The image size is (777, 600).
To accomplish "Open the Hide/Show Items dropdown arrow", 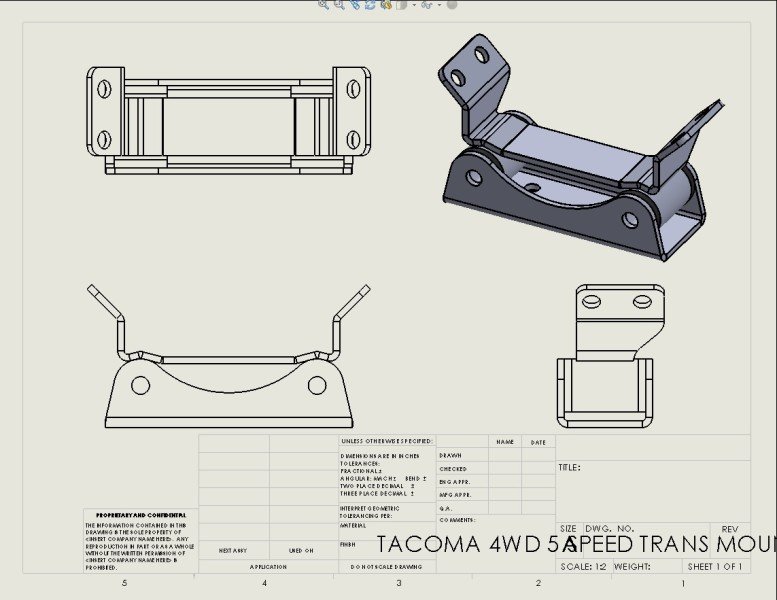I will click(x=440, y=5).
